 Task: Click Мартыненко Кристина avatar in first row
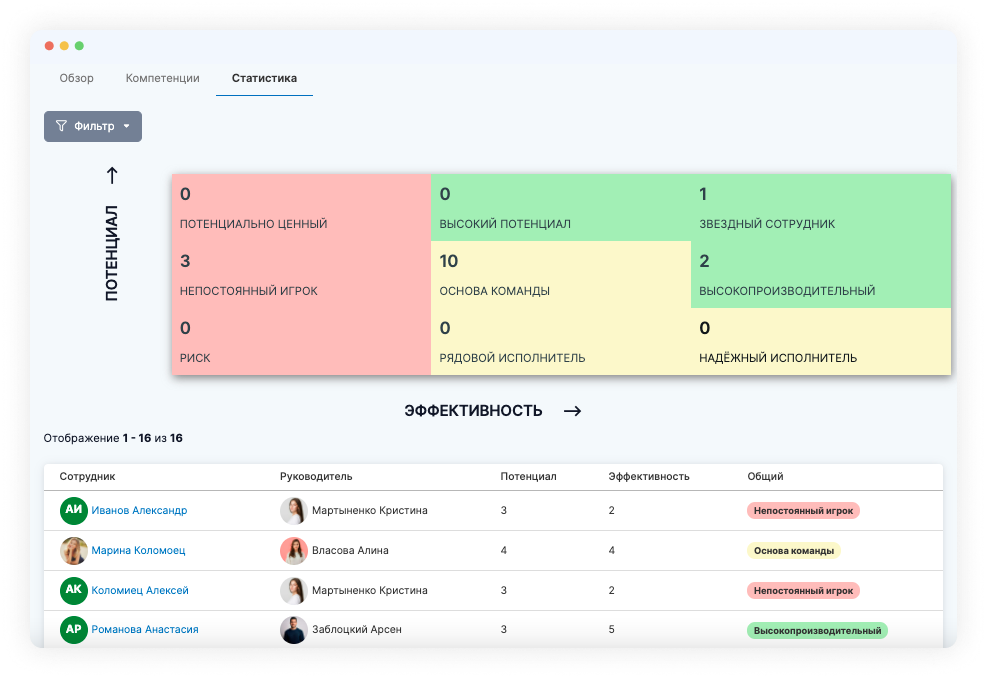(293, 510)
